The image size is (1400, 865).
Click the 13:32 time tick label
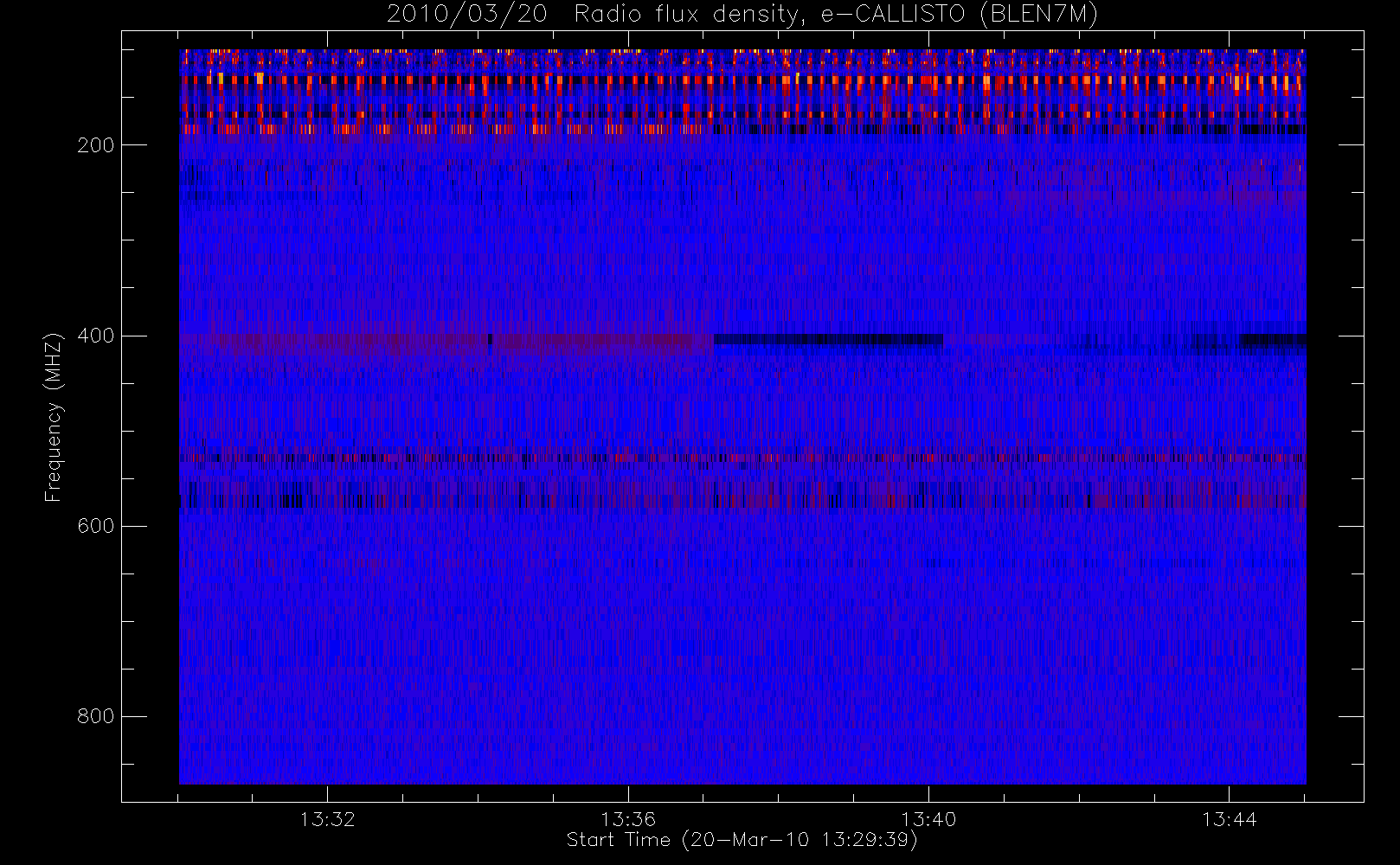pyautogui.click(x=328, y=819)
